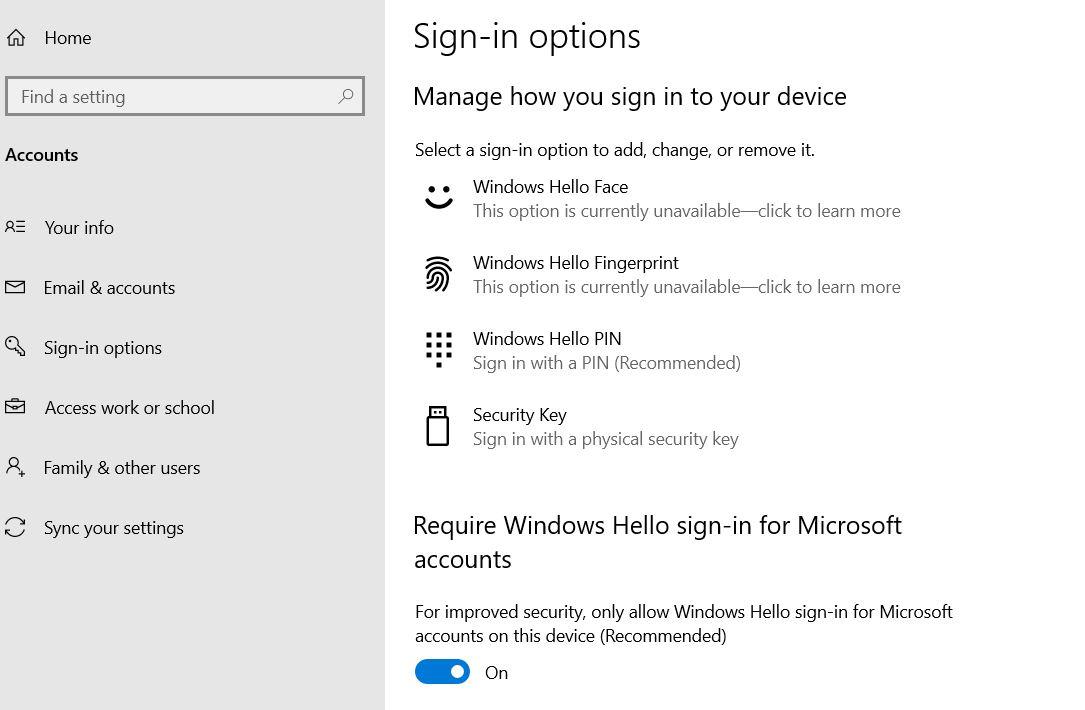Click the Home house icon
Image resolution: width=1085 pixels, height=710 pixels.
tap(16, 38)
